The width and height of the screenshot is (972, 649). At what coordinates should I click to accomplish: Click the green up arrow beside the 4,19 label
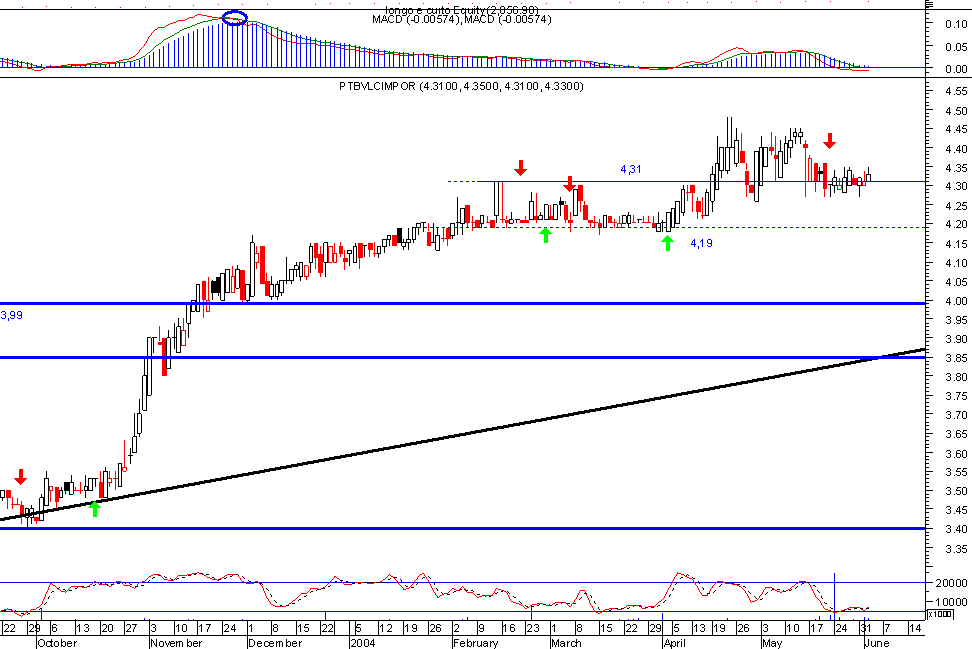click(667, 243)
